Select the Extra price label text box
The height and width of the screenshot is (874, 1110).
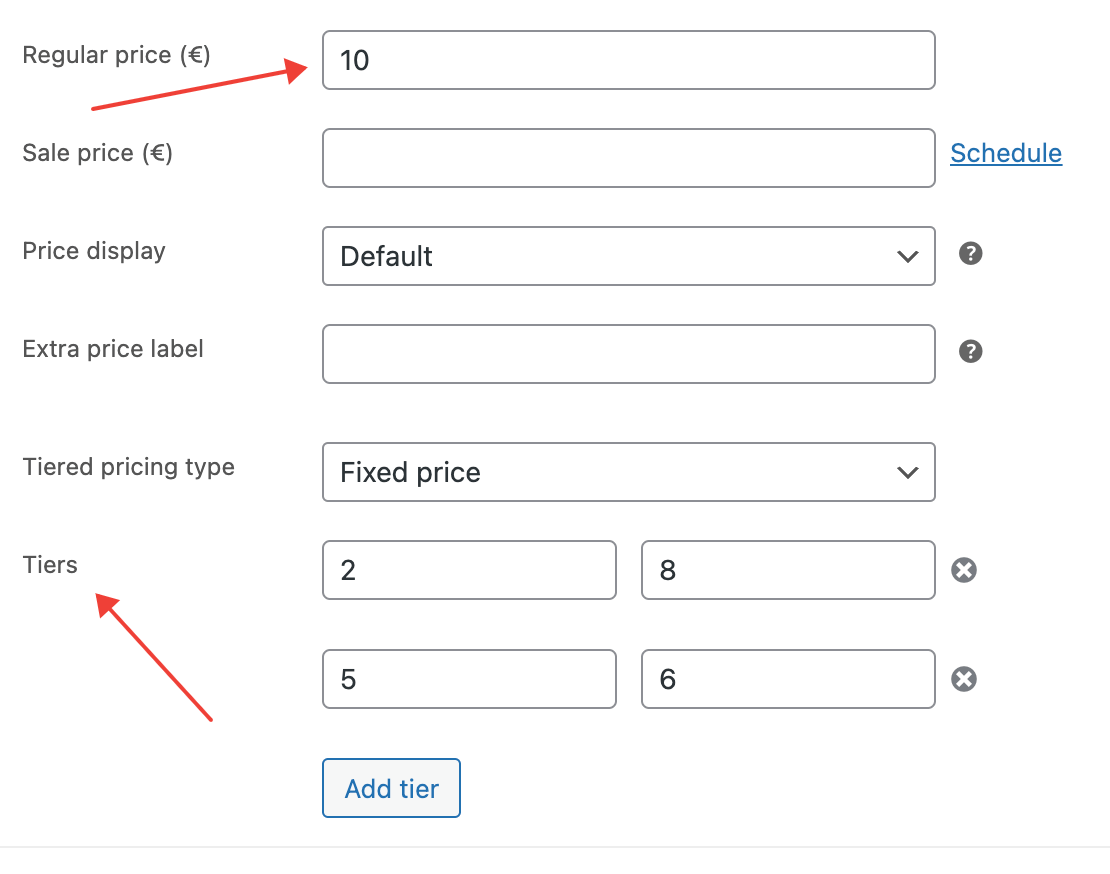click(x=628, y=354)
